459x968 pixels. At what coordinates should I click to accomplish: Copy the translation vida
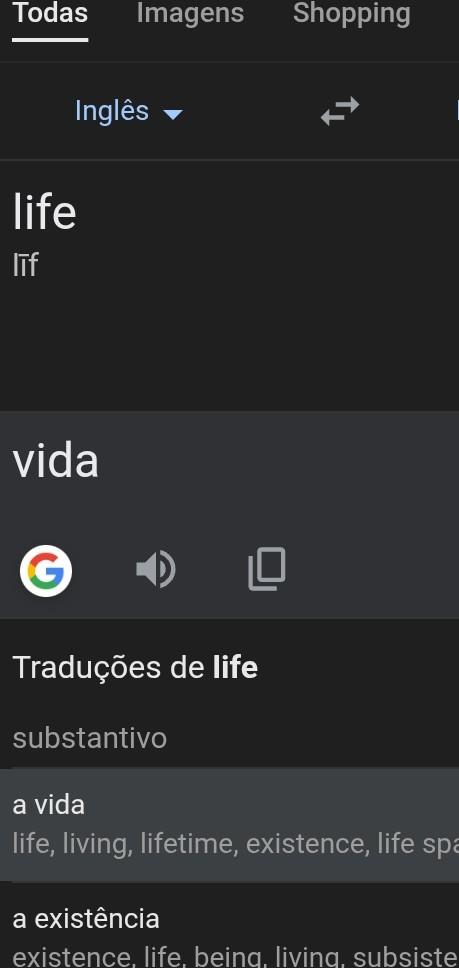coord(267,569)
